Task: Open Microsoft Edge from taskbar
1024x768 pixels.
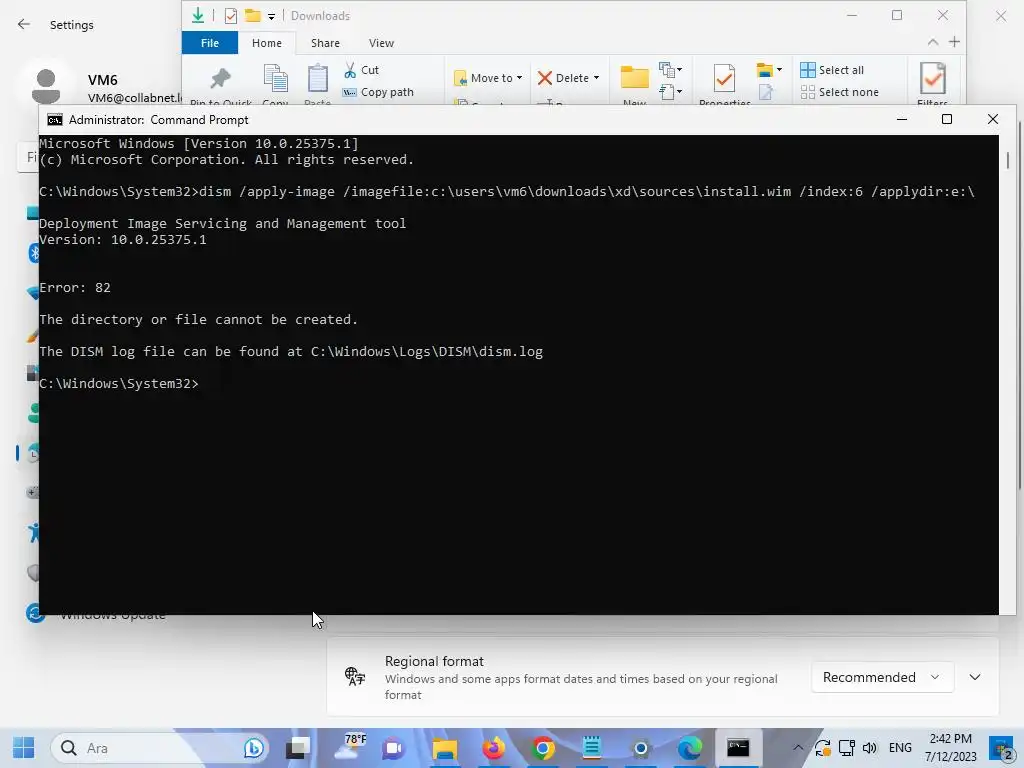Action: coord(689,748)
